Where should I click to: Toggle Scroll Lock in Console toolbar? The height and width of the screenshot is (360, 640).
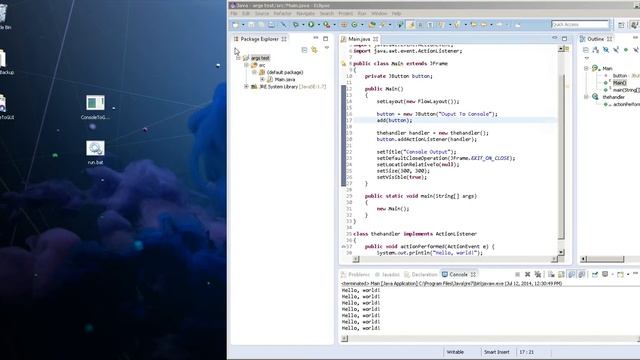[561, 274]
